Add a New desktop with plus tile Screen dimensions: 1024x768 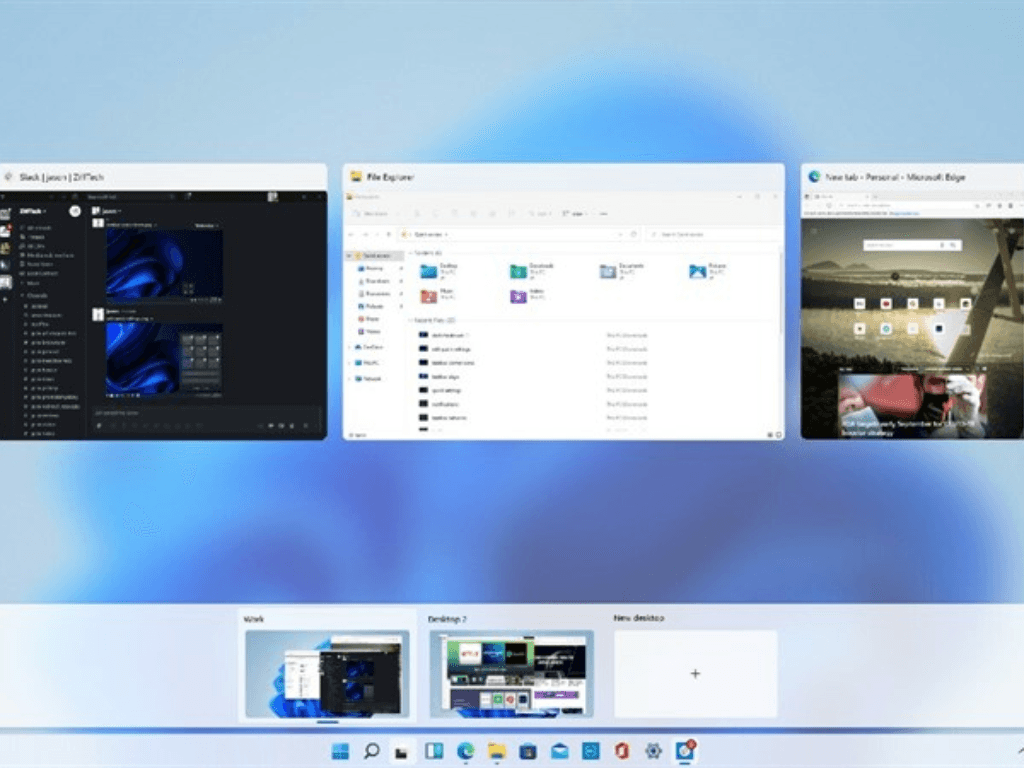[x=695, y=673]
